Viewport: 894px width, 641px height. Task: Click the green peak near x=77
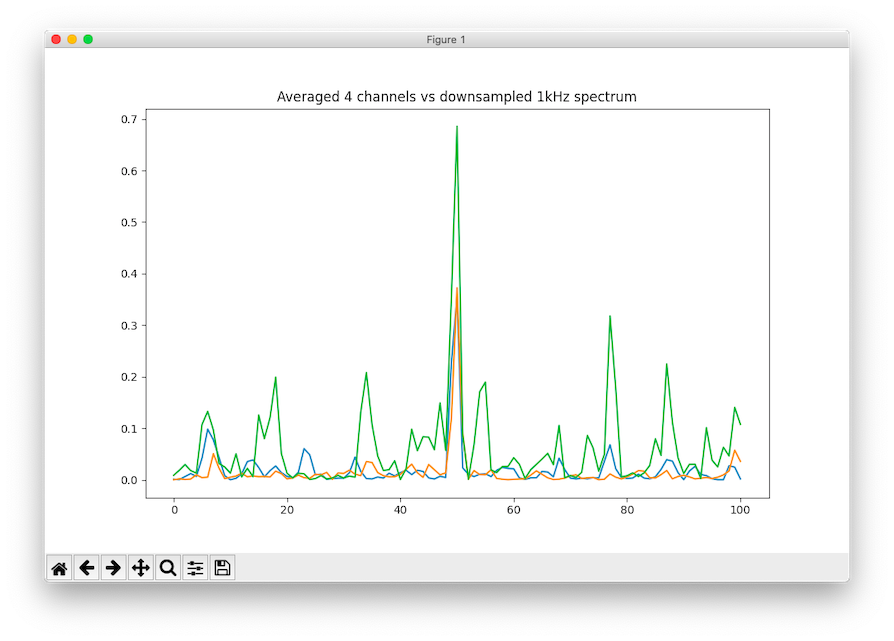point(610,317)
